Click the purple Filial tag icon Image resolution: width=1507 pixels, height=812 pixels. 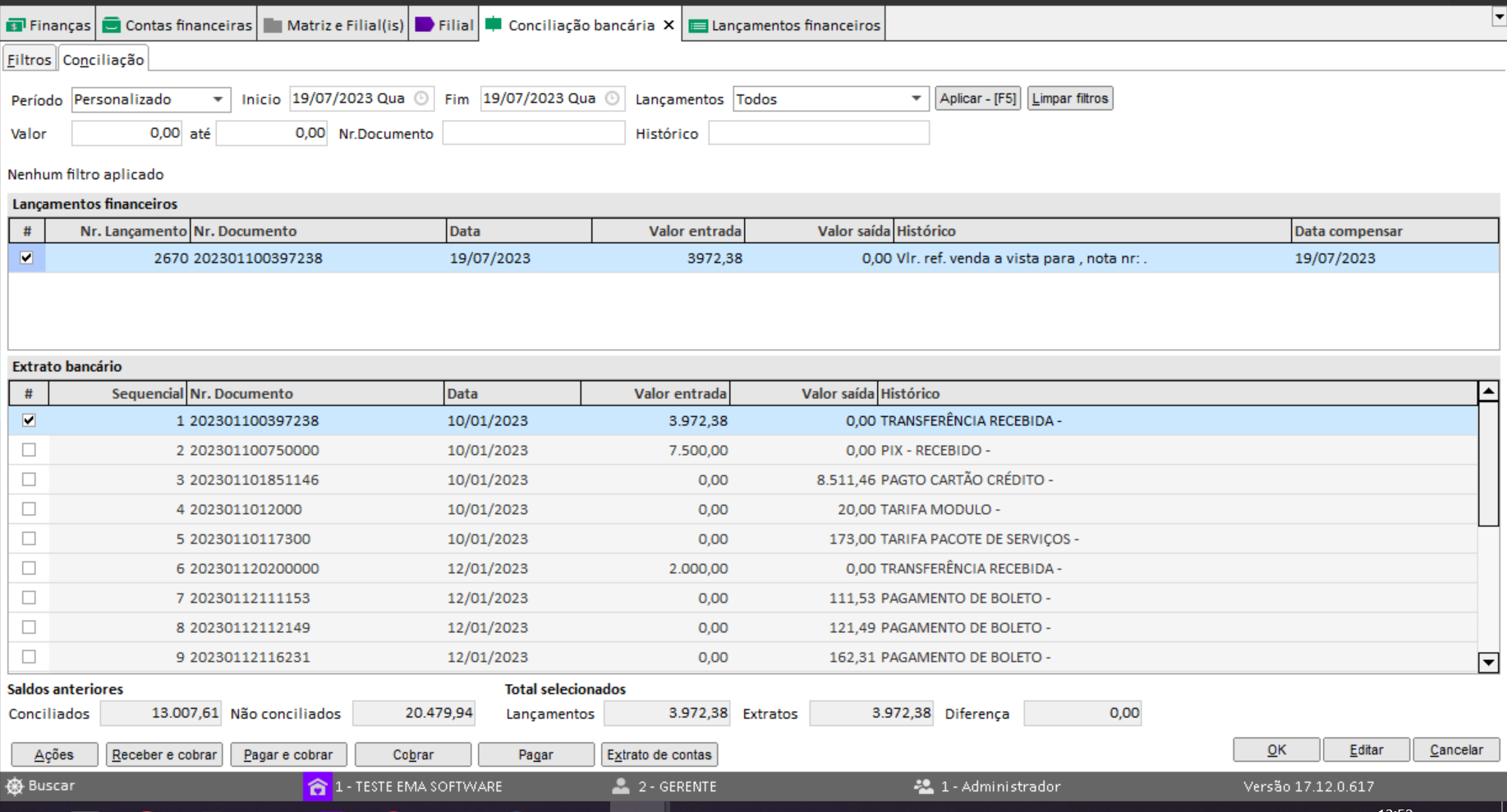[425, 25]
